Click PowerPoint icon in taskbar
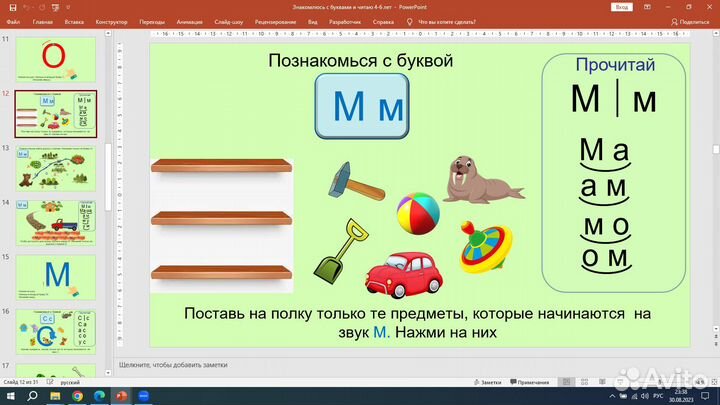The image size is (720, 405). 121,396
